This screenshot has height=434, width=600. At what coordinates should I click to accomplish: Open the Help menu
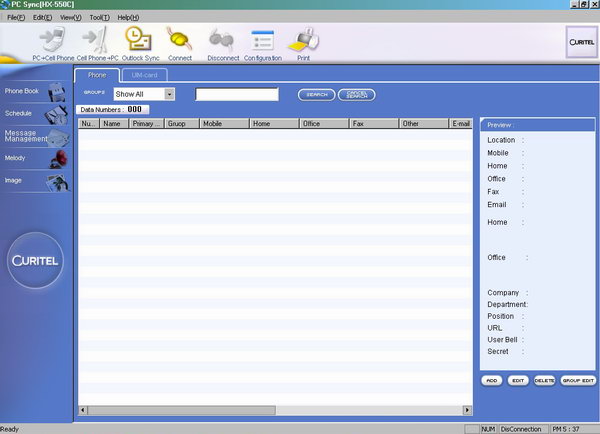128,18
